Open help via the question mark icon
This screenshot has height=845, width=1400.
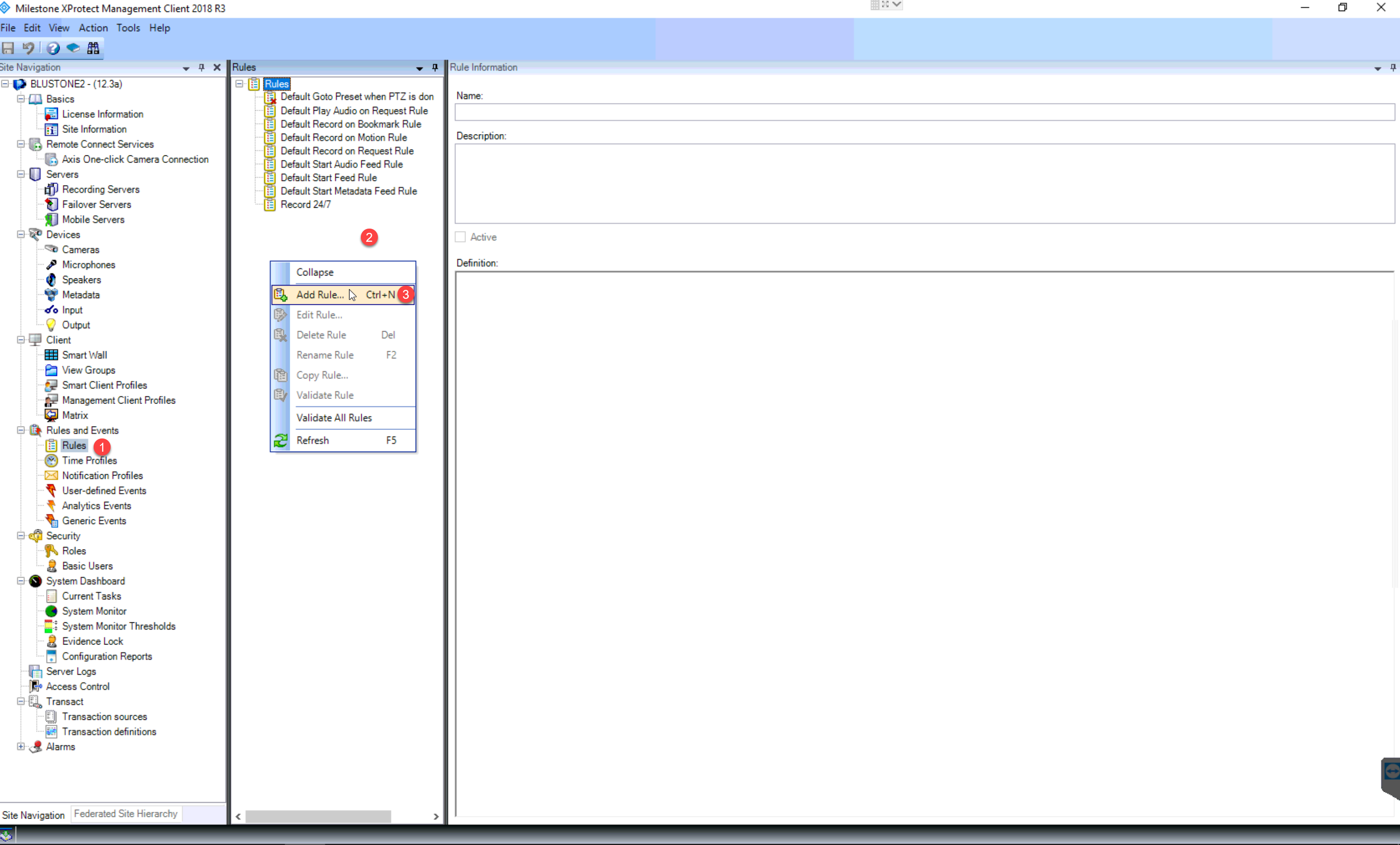pyautogui.click(x=52, y=48)
